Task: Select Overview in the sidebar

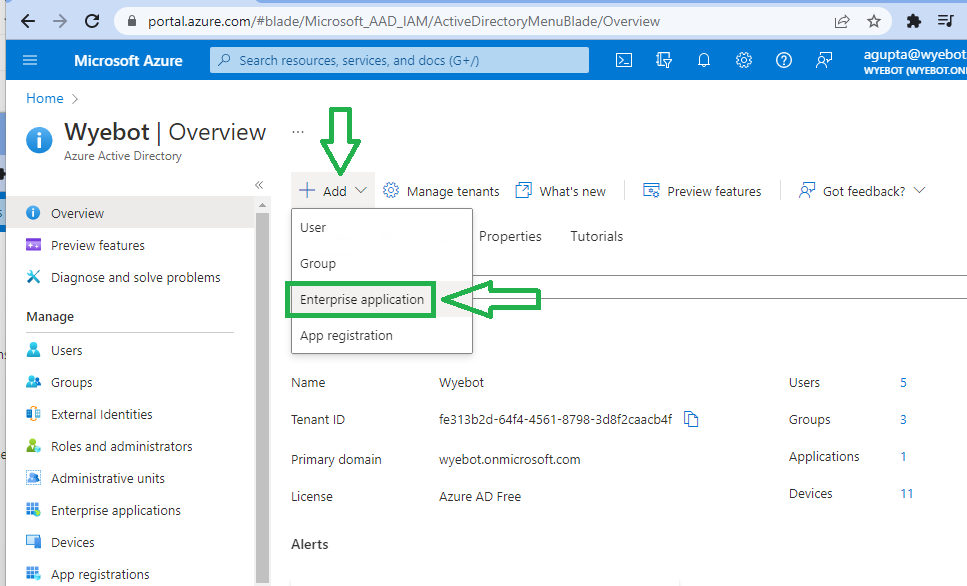Action: point(130,213)
